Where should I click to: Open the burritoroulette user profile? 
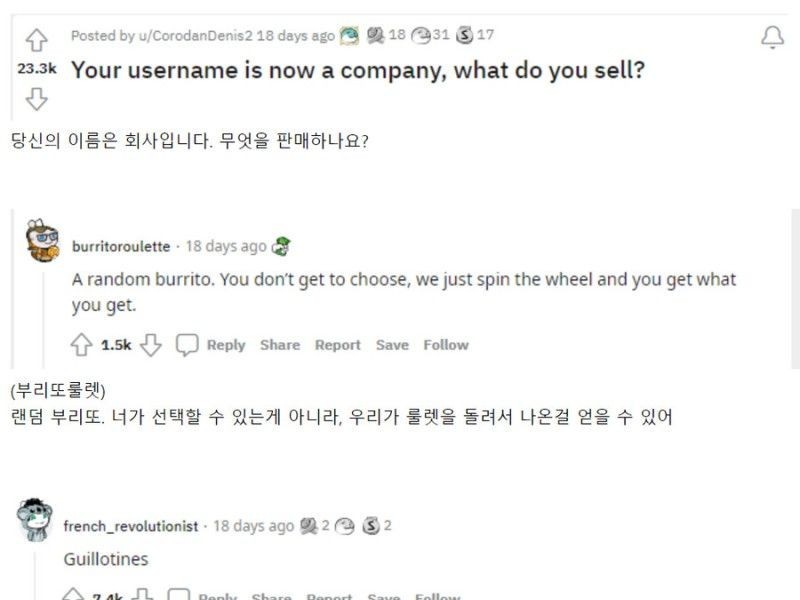[121, 246]
